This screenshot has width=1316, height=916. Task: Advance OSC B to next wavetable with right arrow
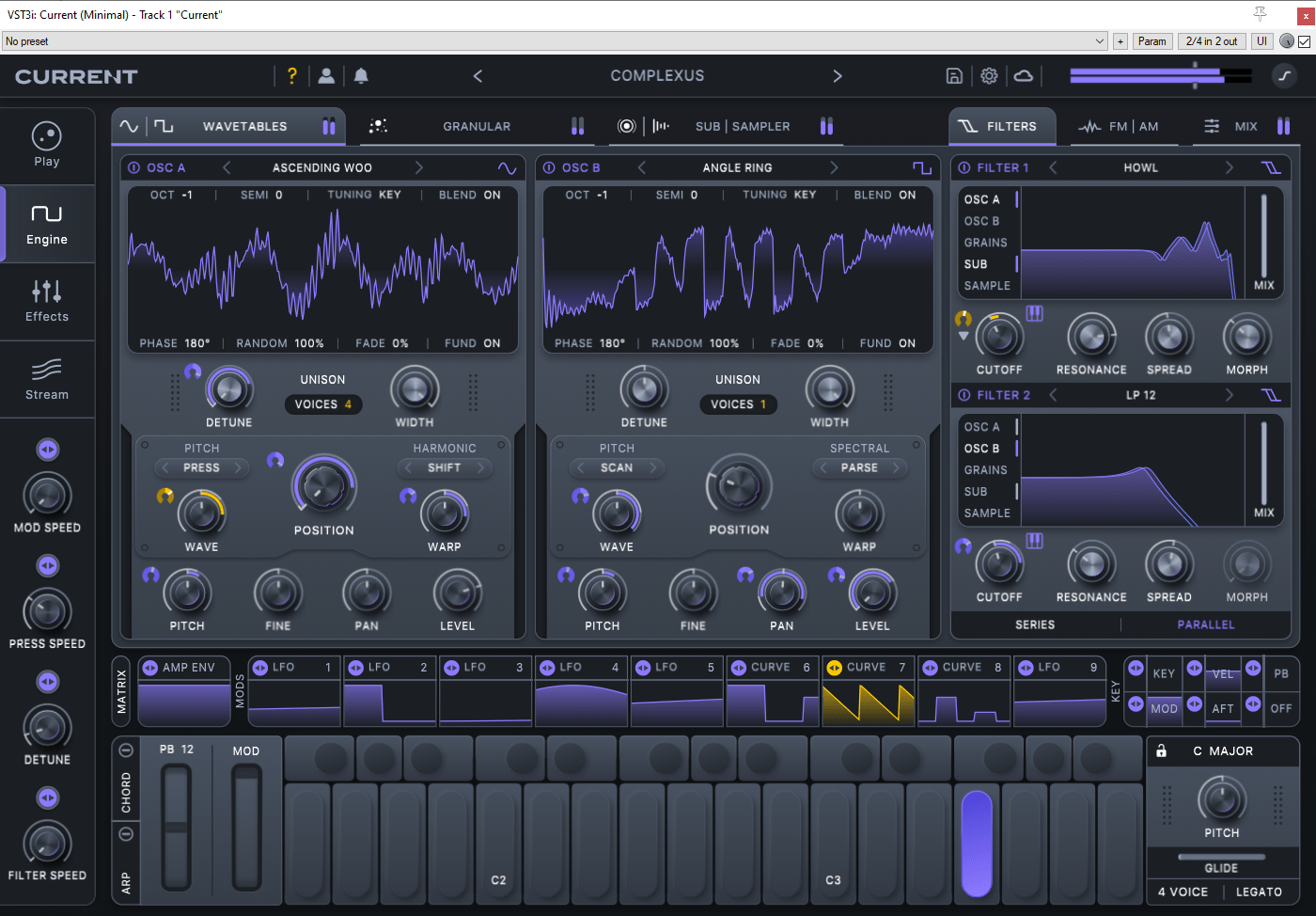click(x=835, y=166)
